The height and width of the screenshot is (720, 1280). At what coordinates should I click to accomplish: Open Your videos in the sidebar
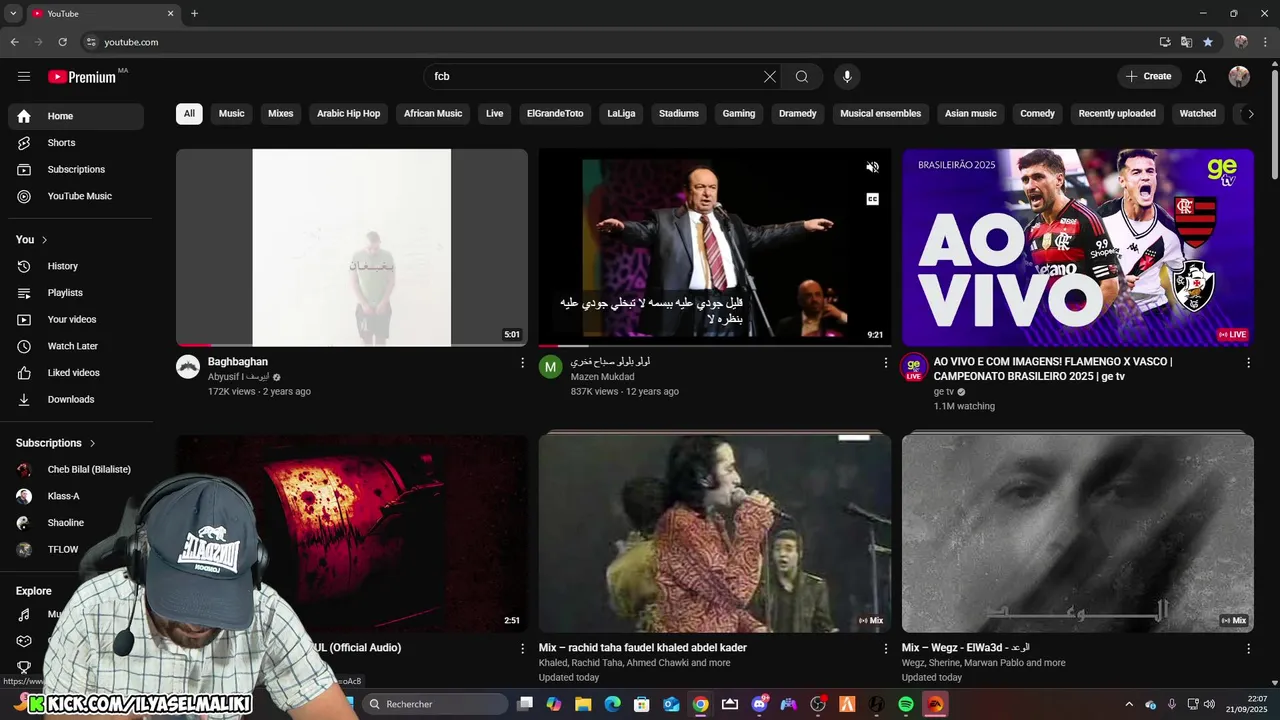click(76, 319)
